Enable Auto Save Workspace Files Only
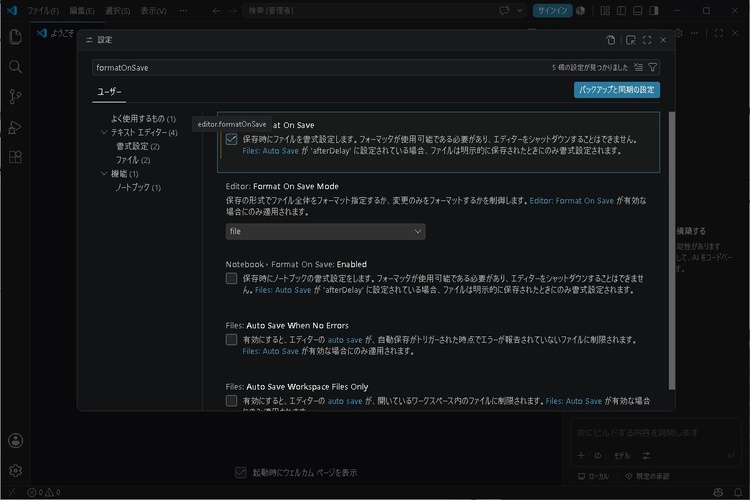 (x=232, y=401)
